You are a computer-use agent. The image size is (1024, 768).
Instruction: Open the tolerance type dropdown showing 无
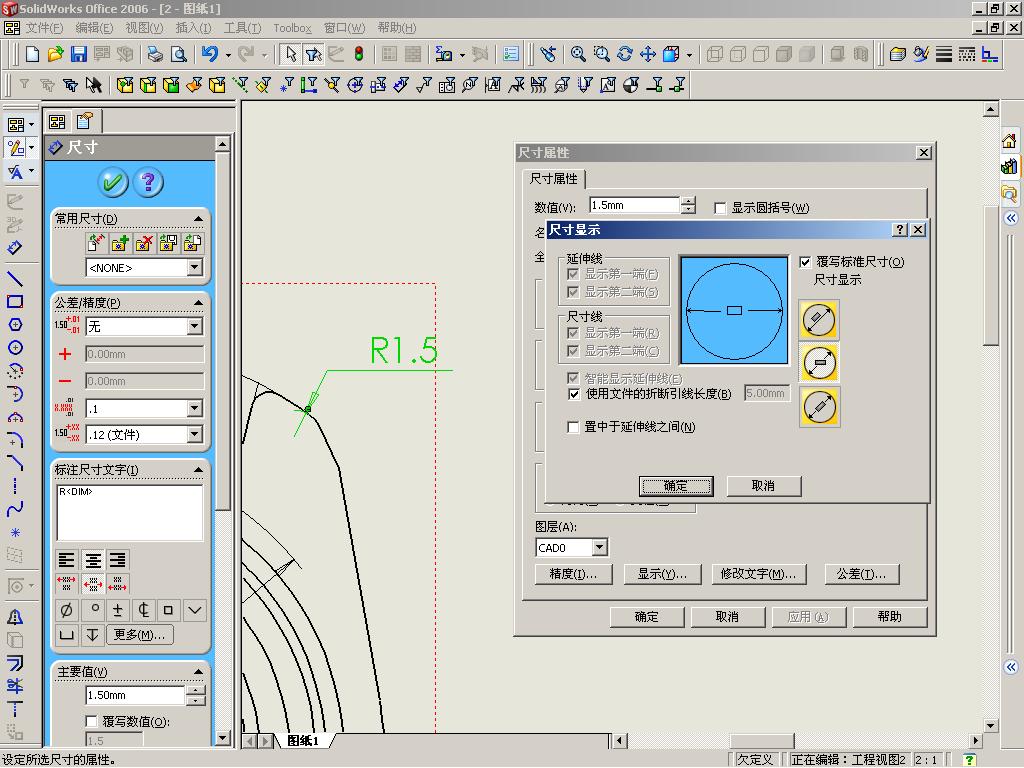(x=195, y=327)
